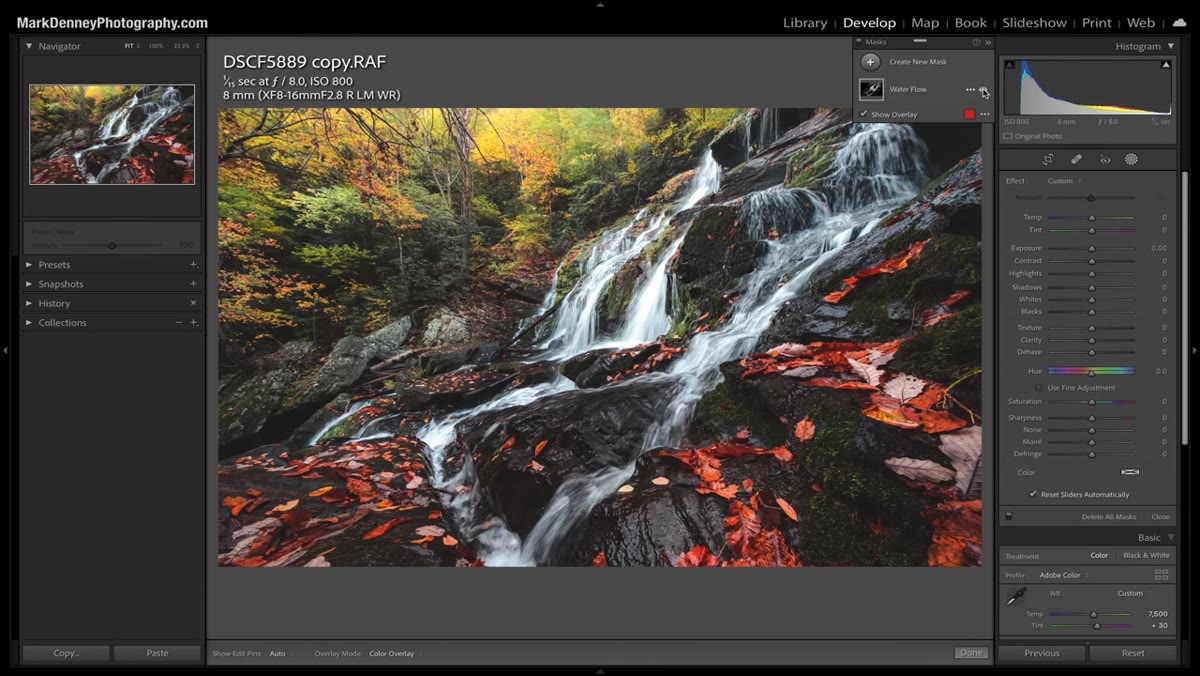Switch to the Web module

[1140, 23]
